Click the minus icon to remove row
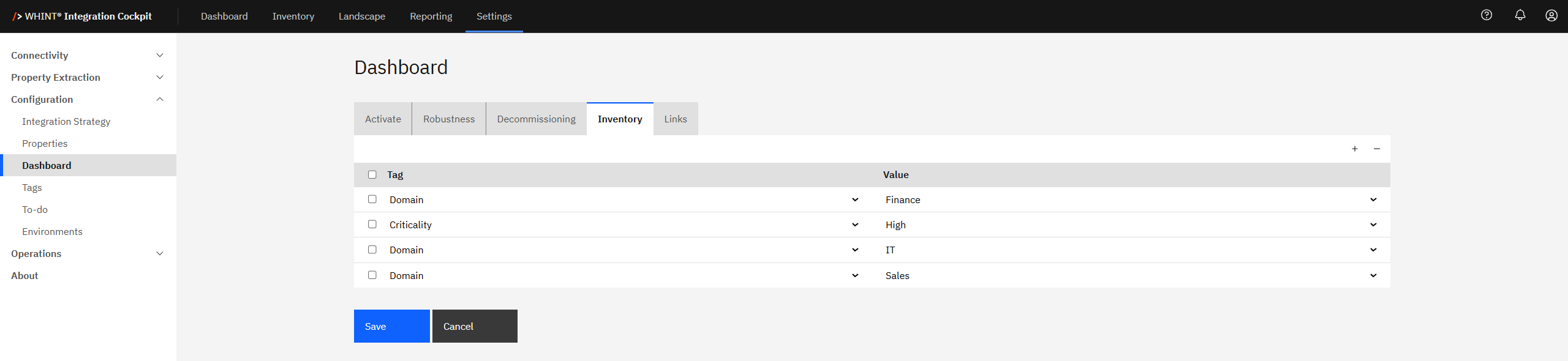 tap(1377, 149)
